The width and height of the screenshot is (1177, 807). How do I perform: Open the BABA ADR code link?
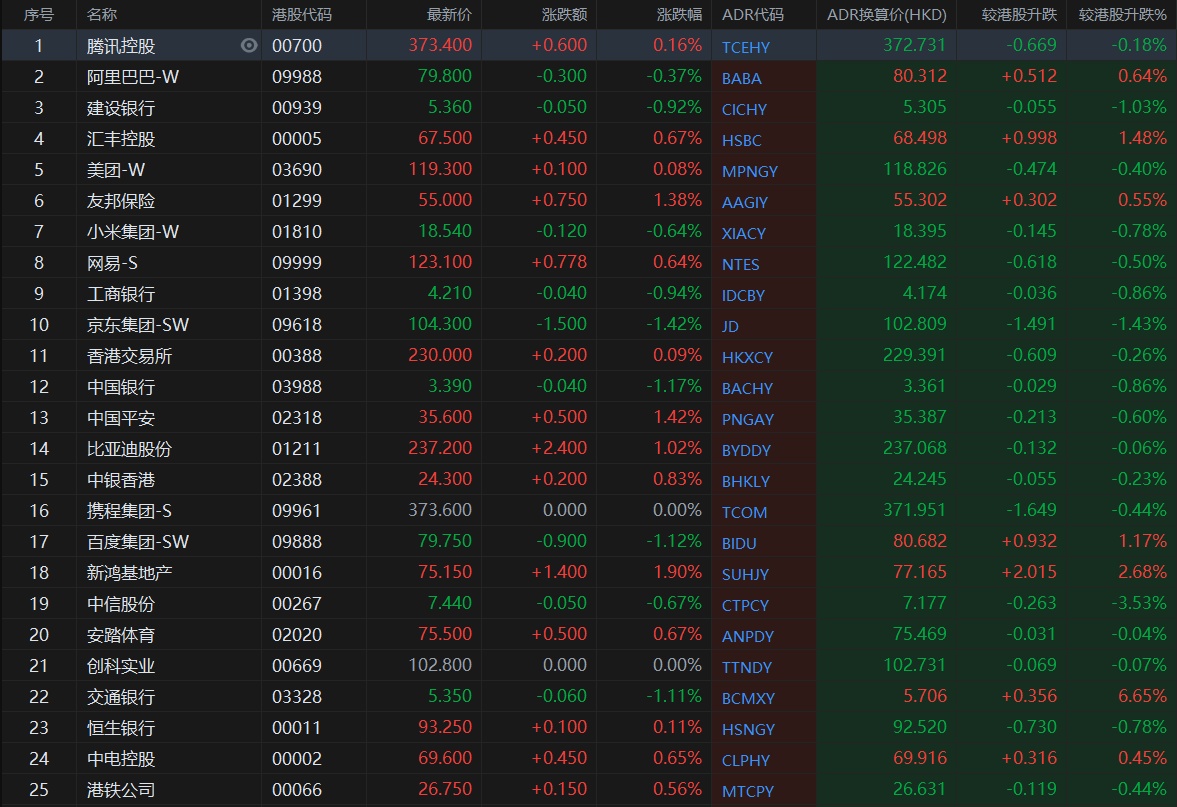click(x=741, y=78)
